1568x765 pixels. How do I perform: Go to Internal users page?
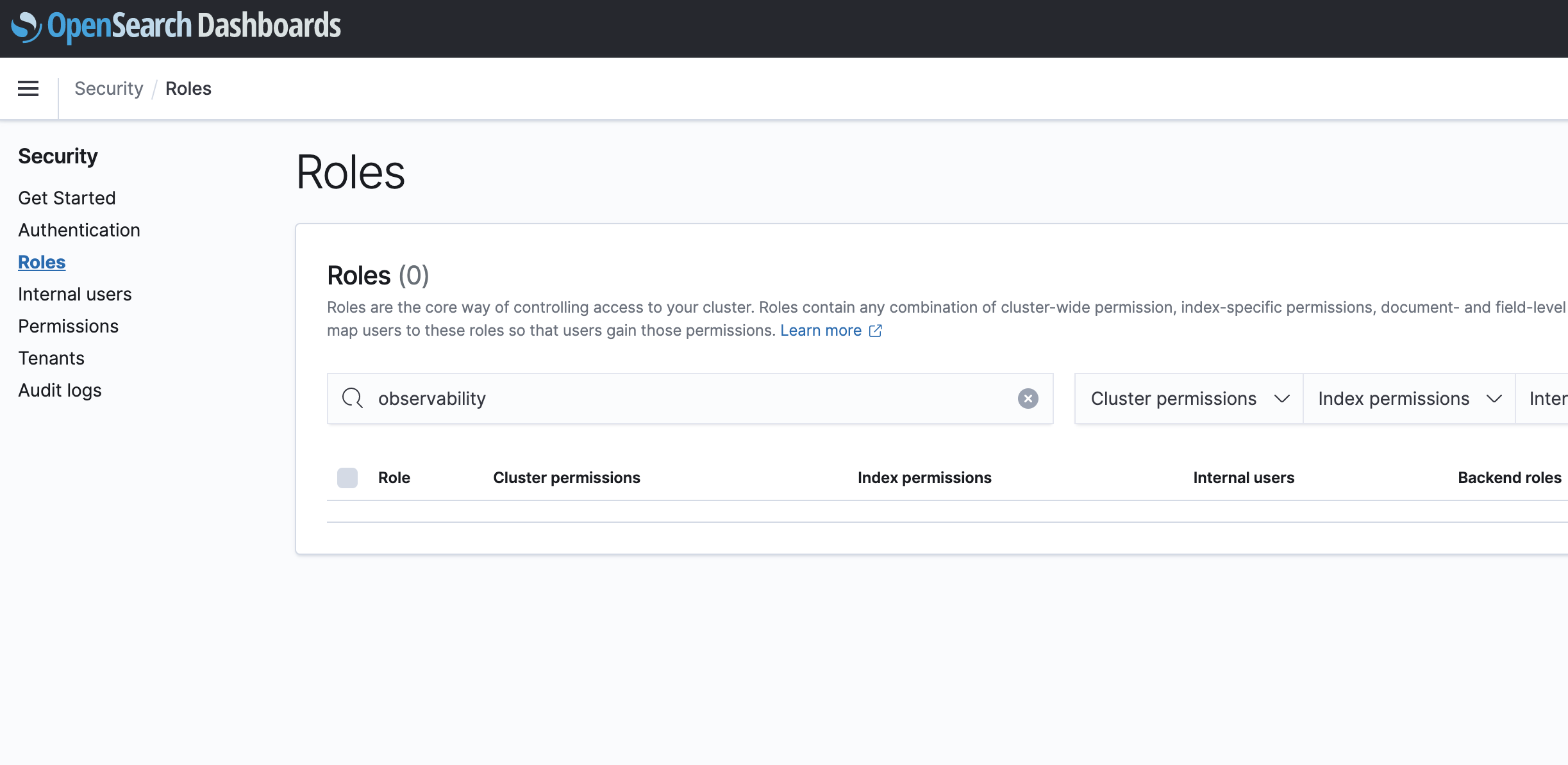point(75,293)
